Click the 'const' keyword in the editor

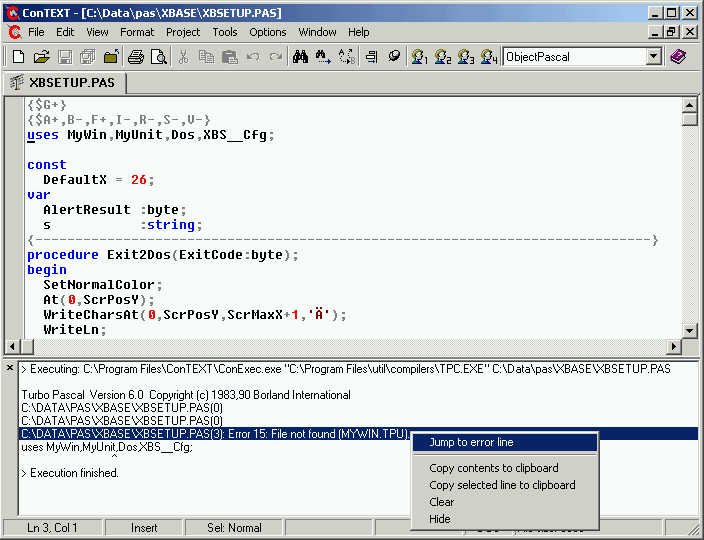(47, 165)
